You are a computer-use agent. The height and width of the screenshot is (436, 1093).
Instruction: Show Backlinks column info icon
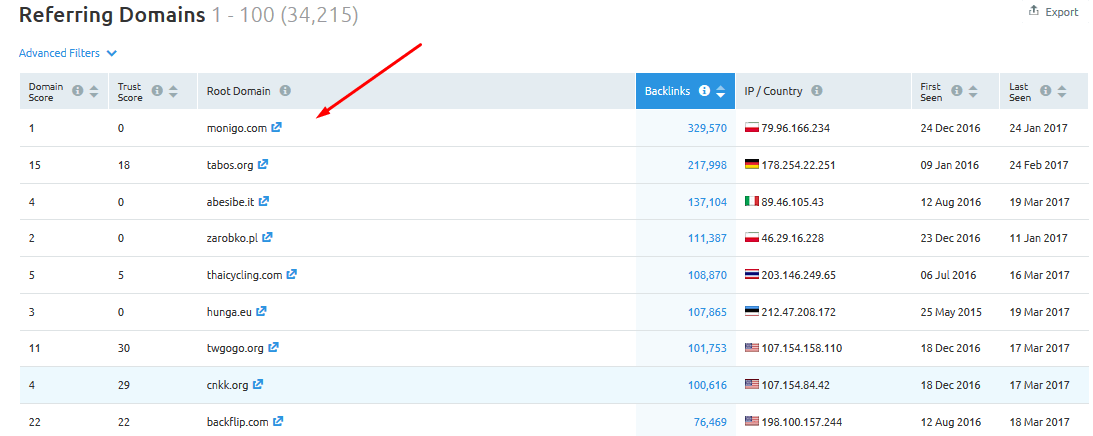pyautogui.click(x=704, y=91)
